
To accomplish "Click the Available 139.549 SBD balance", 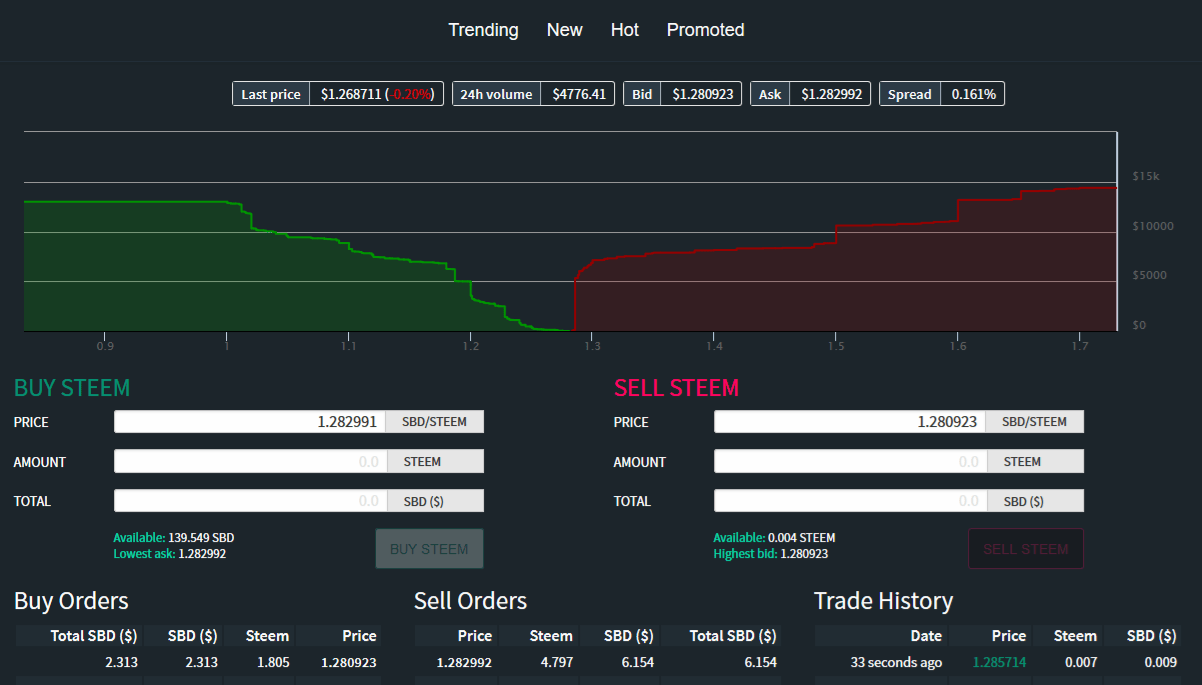I will tap(174, 538).
